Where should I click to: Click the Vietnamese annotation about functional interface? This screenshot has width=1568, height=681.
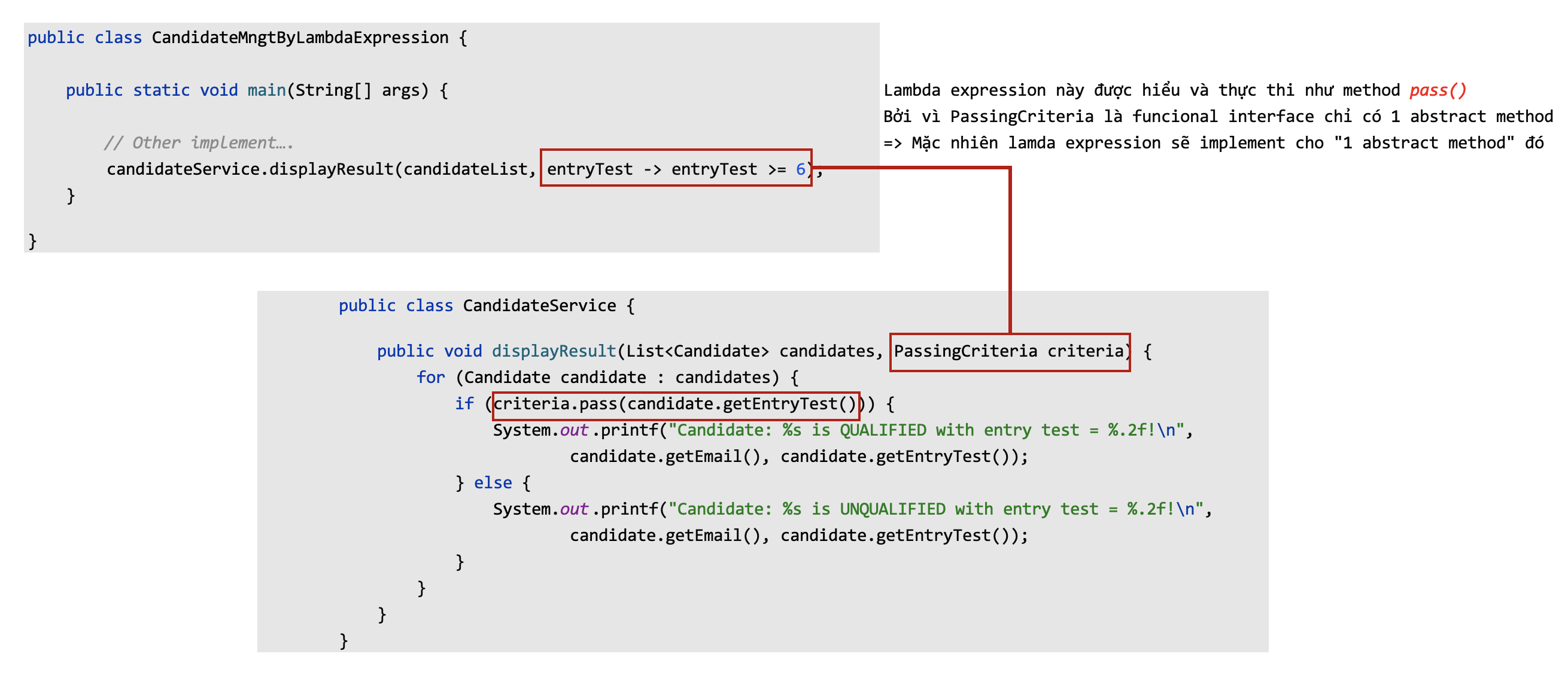(1217, 115)
